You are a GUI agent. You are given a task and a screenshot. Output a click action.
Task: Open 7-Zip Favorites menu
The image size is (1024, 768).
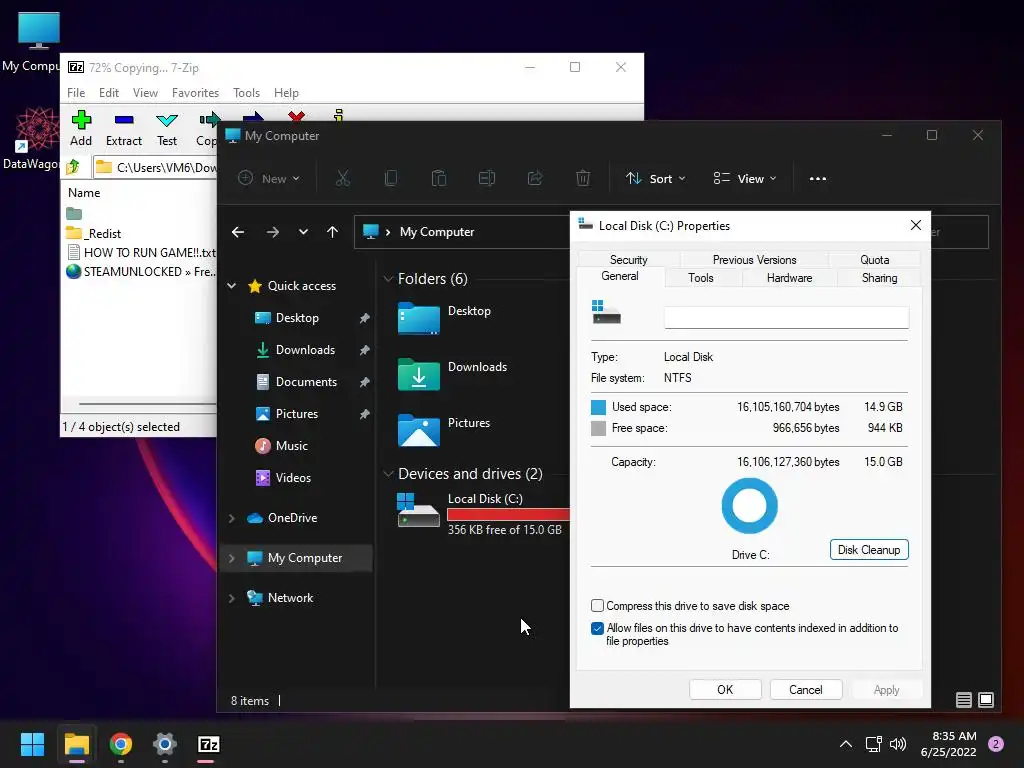(195, 93)
